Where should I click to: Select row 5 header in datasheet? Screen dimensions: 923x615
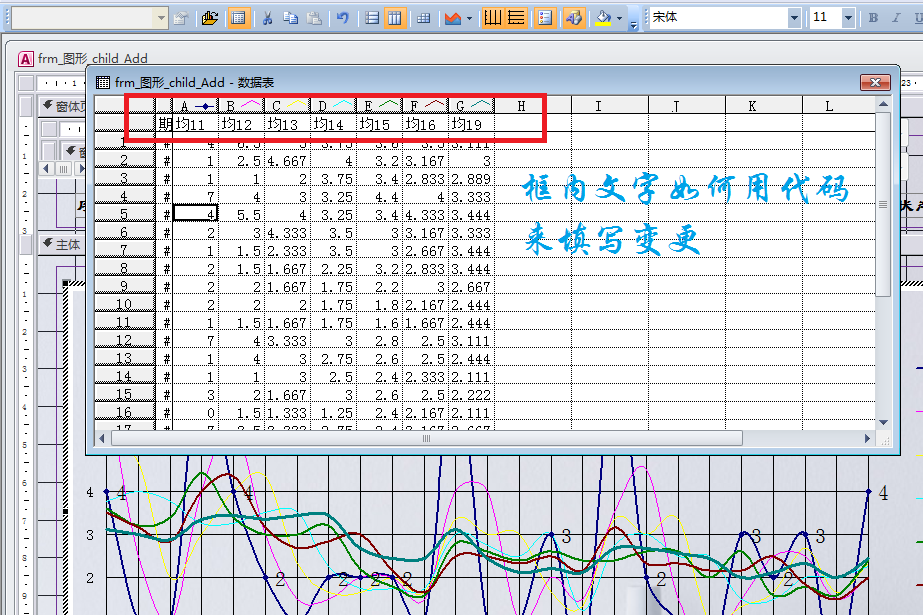[x=125, y=214]
